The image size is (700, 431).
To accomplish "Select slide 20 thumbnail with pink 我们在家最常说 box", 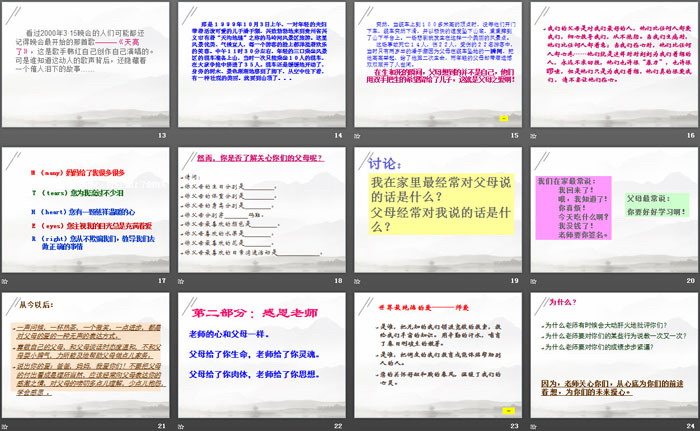I will coord(614,210).
